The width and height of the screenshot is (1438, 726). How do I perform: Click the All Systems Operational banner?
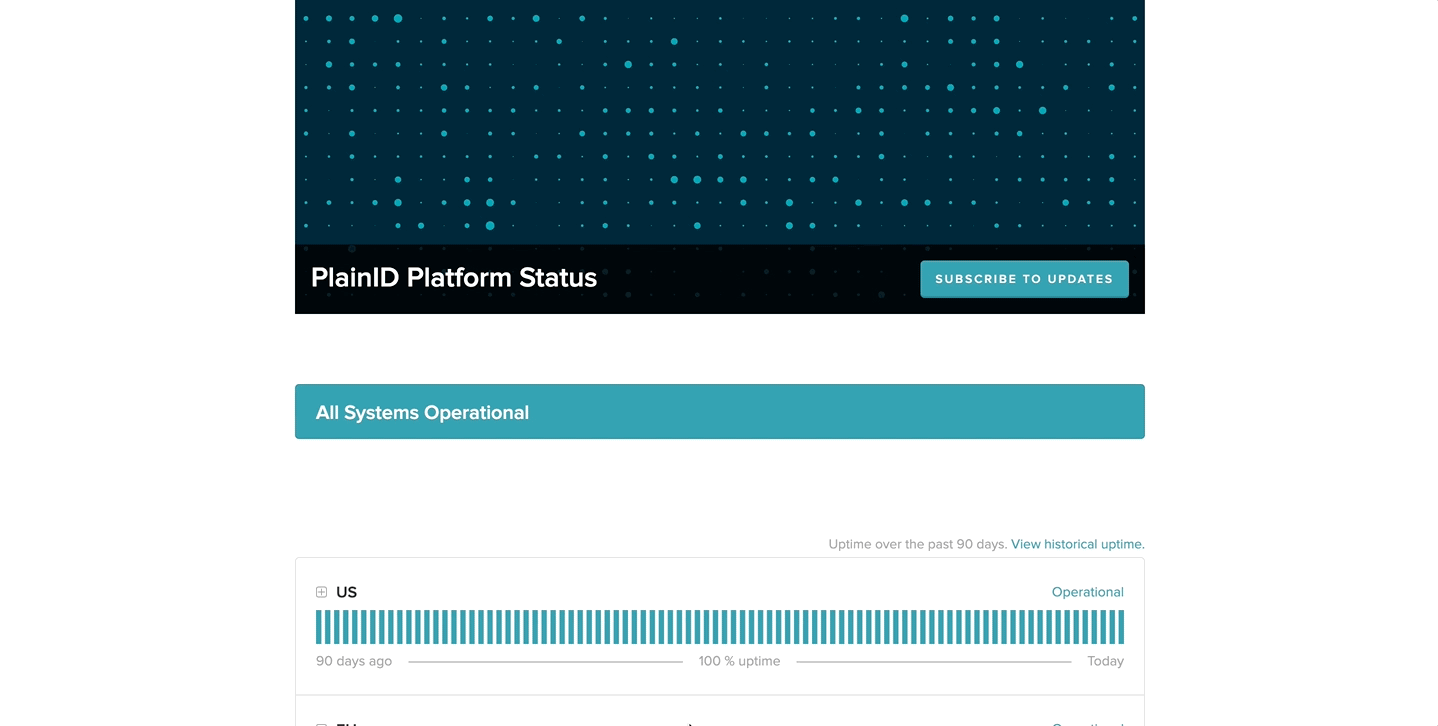pos(719,412)
